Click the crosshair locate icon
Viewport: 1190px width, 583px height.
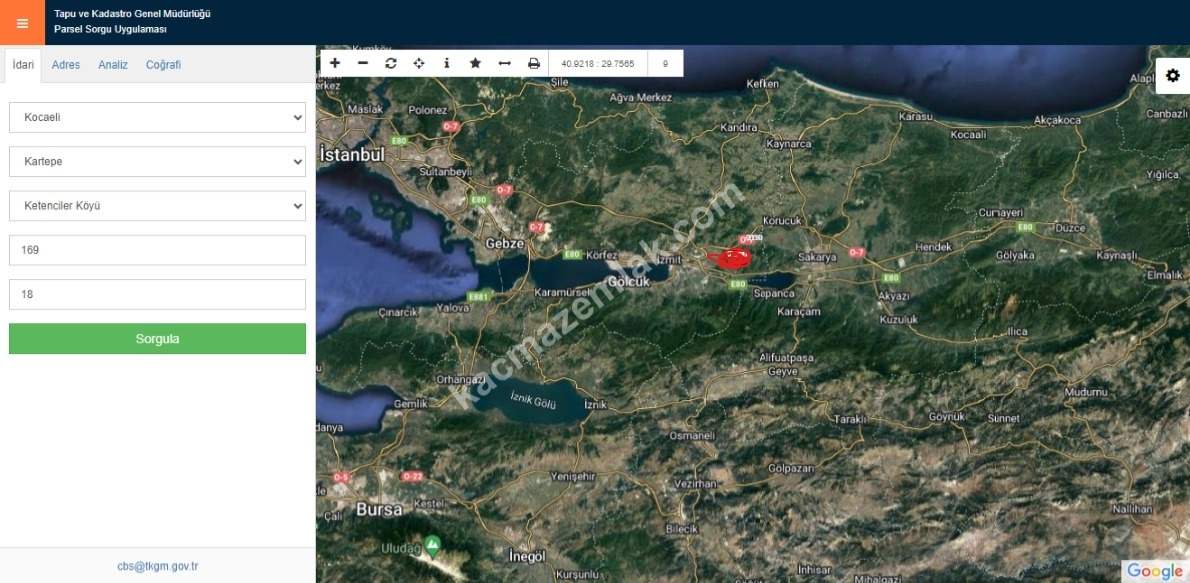pyautogui.click(x=419, y=63)
